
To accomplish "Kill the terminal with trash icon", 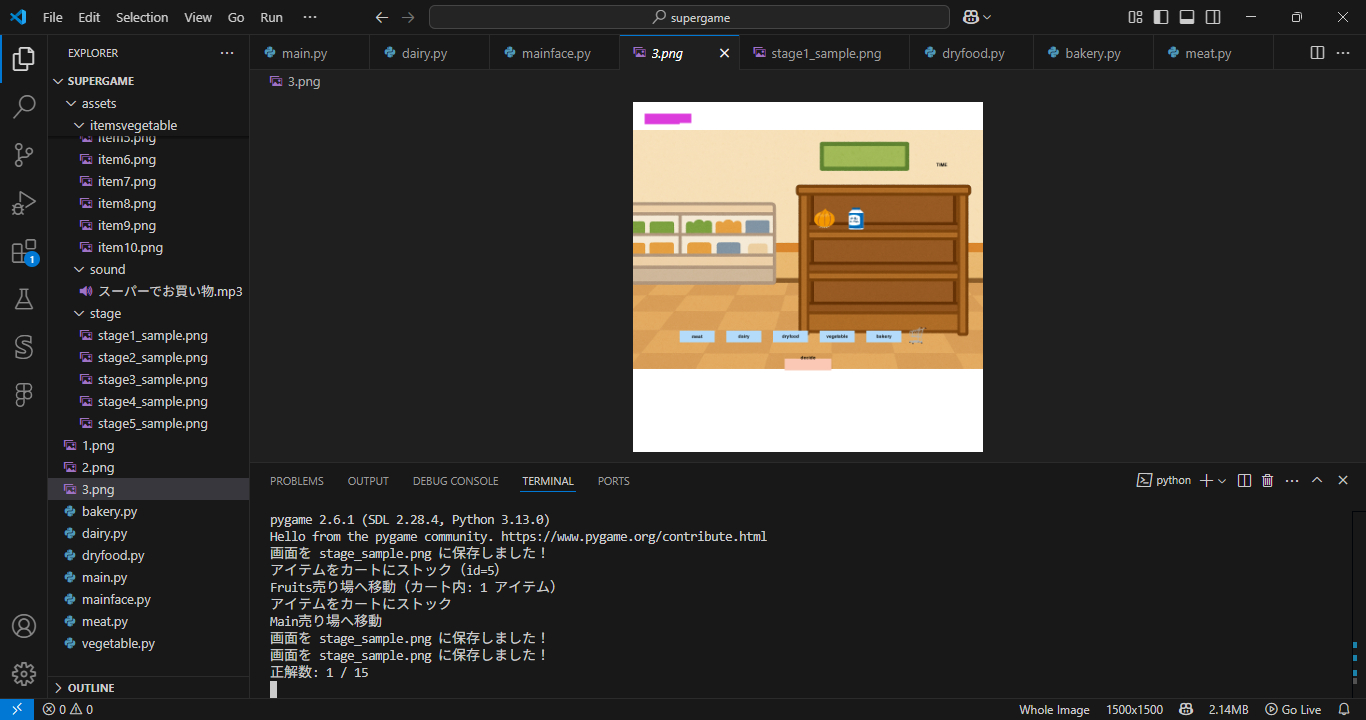I will point(1267,481).
